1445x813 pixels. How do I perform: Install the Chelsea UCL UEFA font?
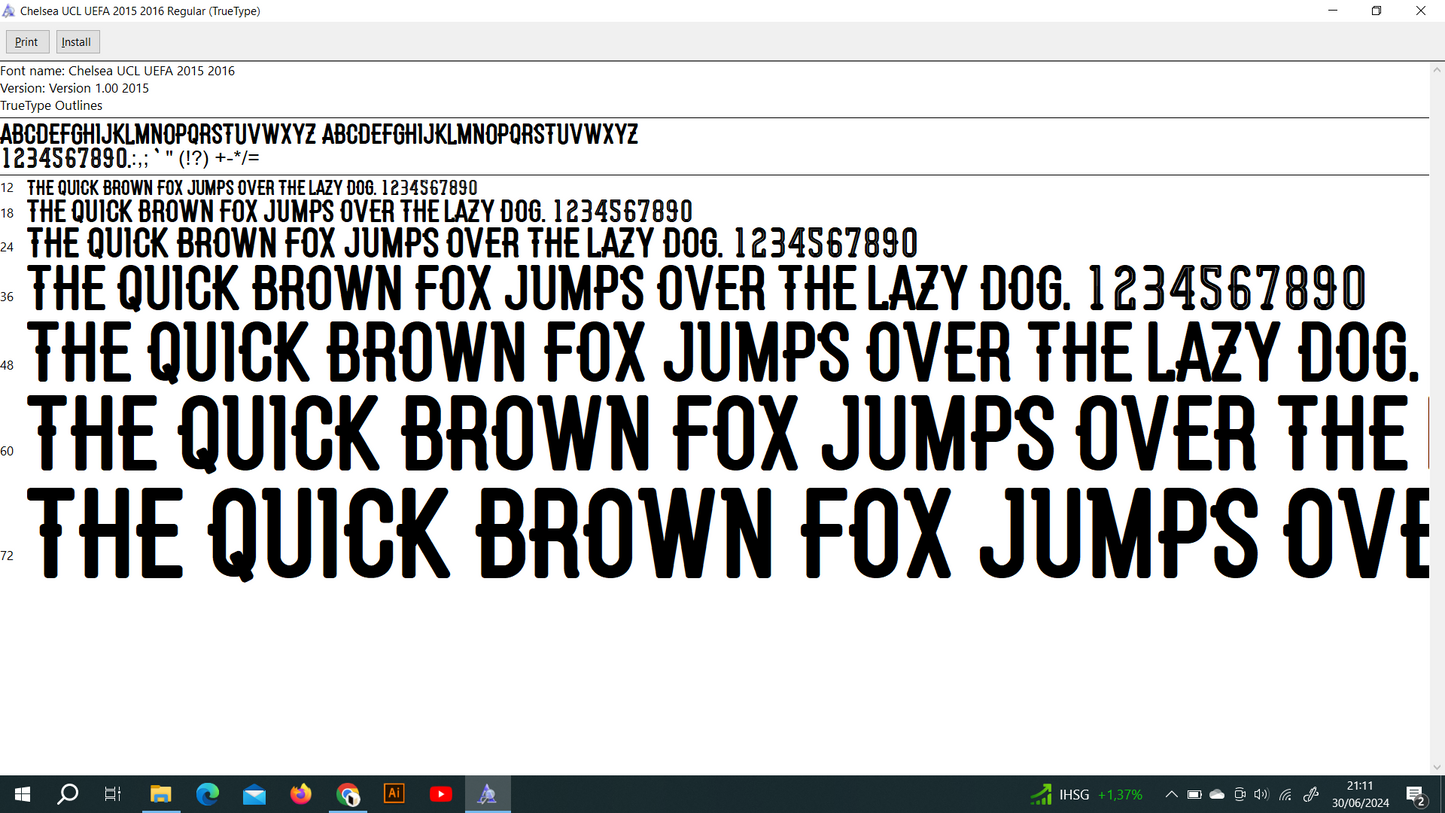point(77,42)
